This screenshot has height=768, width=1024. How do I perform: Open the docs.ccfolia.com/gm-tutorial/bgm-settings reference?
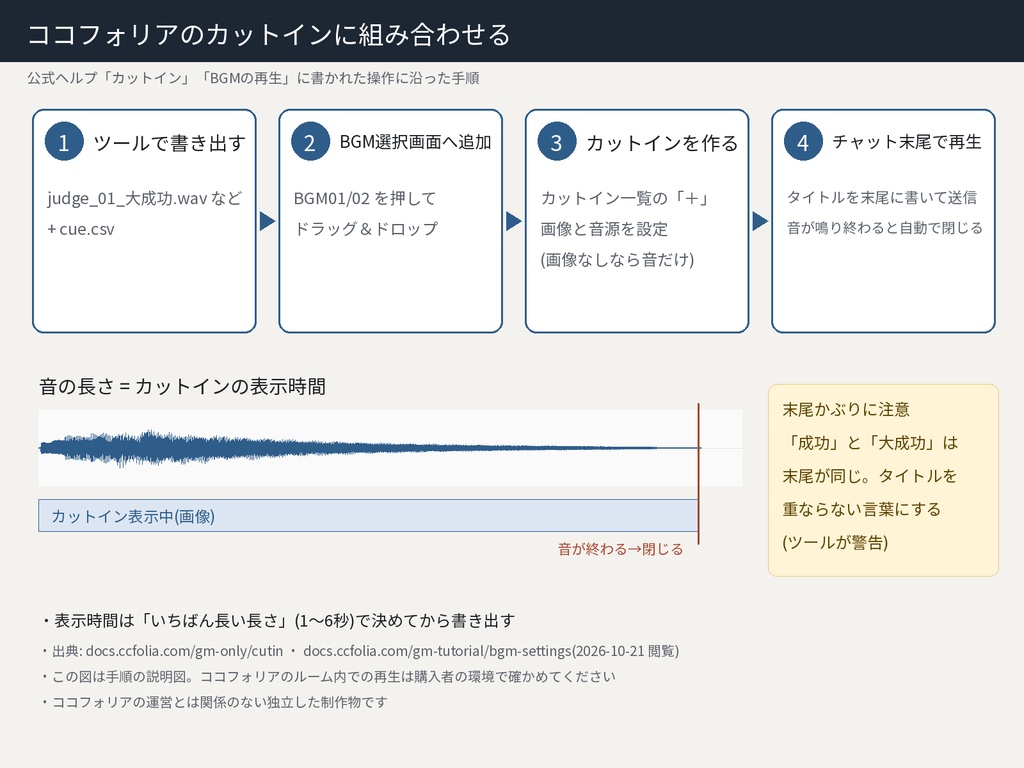click(438, 651)
